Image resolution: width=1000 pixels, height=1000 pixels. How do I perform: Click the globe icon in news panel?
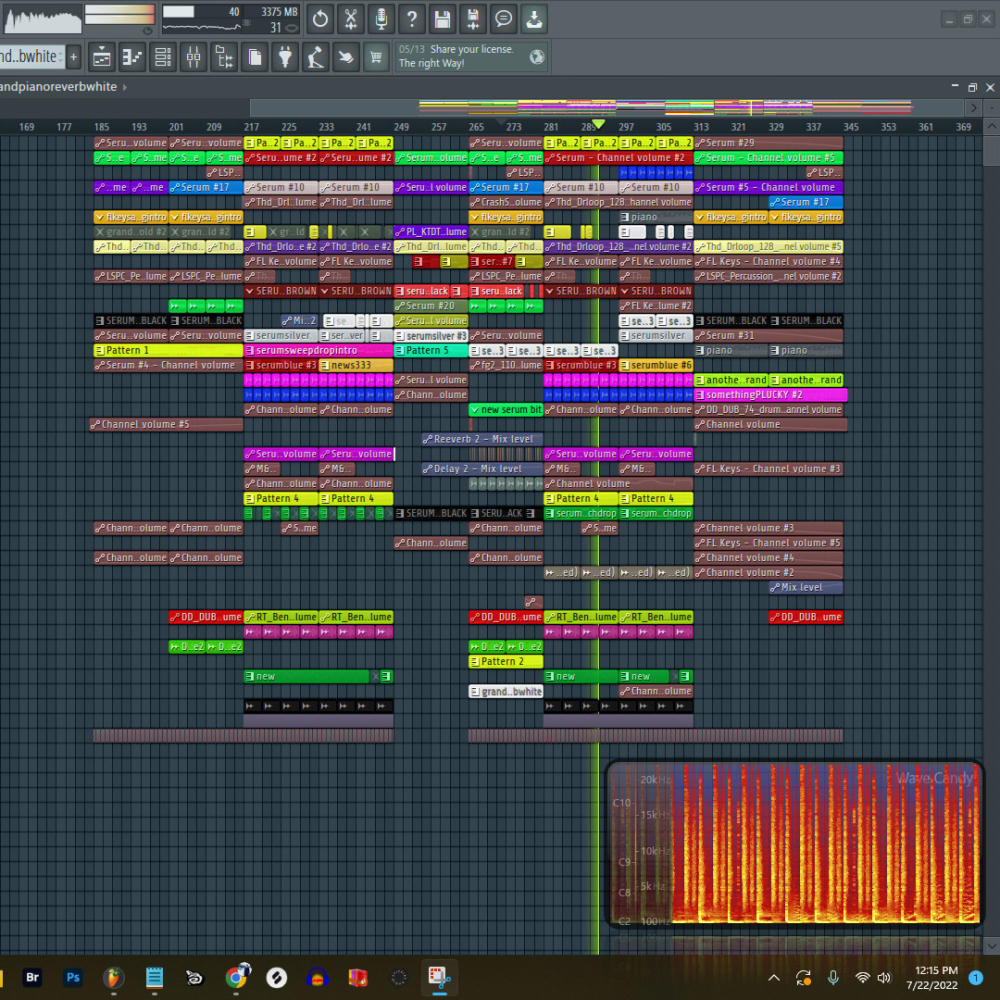click(537, 57)
